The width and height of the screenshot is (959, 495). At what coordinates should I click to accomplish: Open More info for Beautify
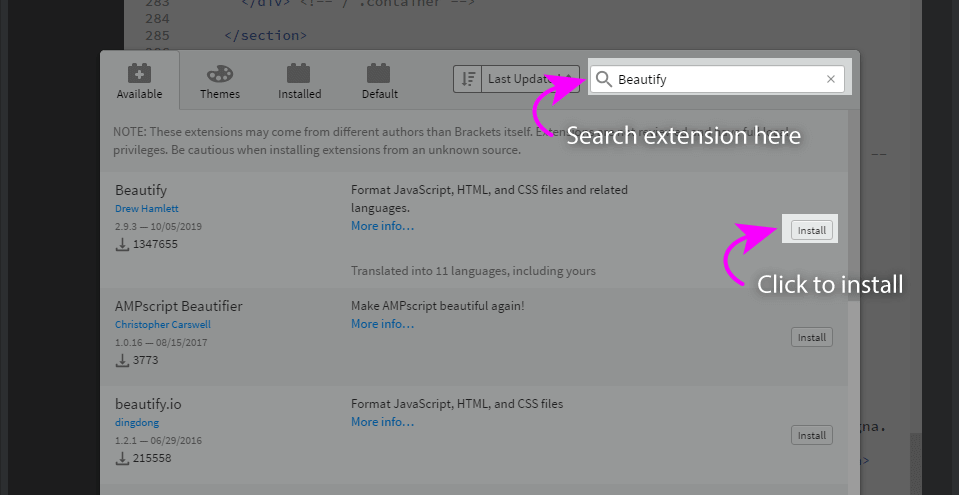point(382,226)
